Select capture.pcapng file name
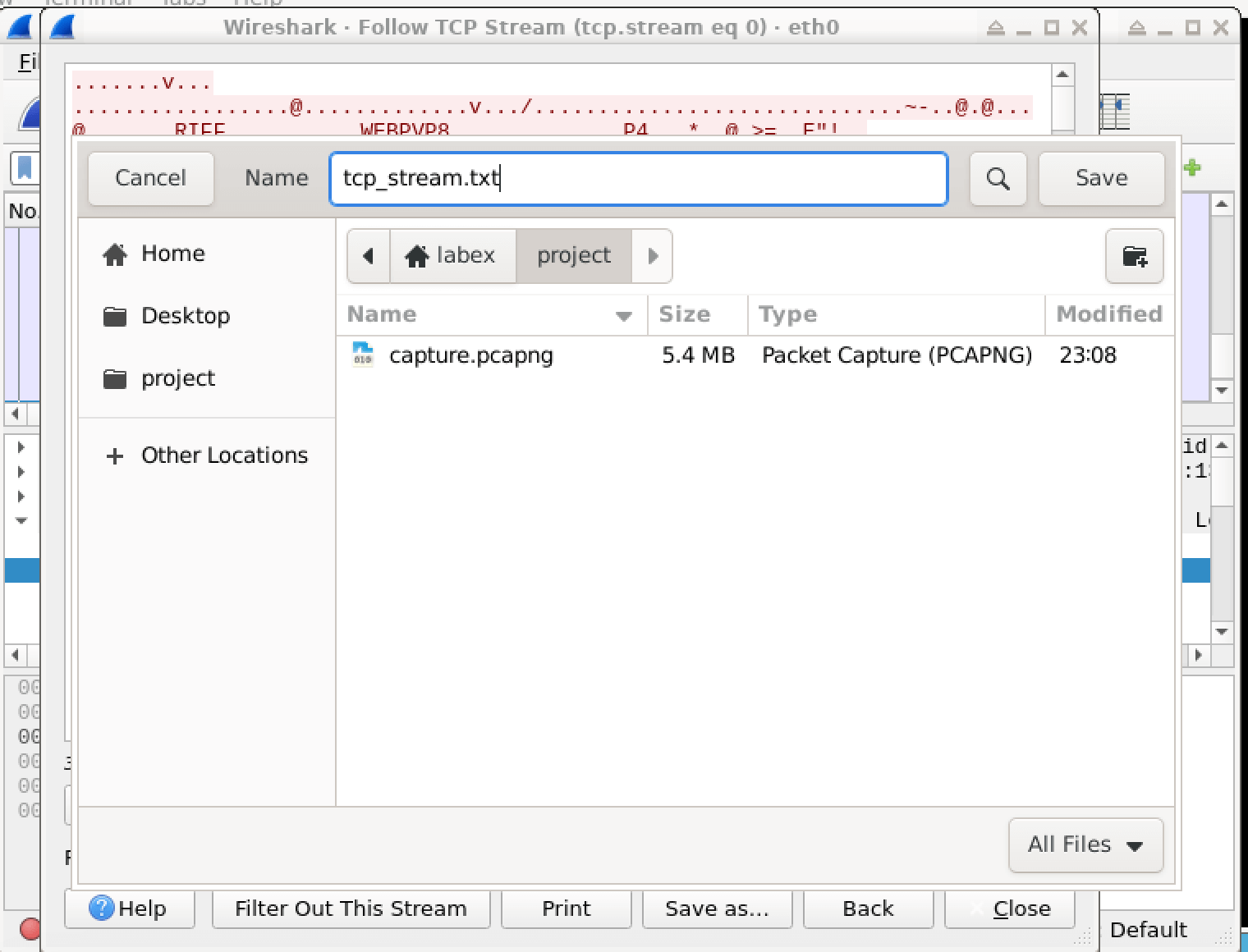Image resolution: width=1248 pixels, height=952 pixels. pyautogui.click(x=471, y=355)
